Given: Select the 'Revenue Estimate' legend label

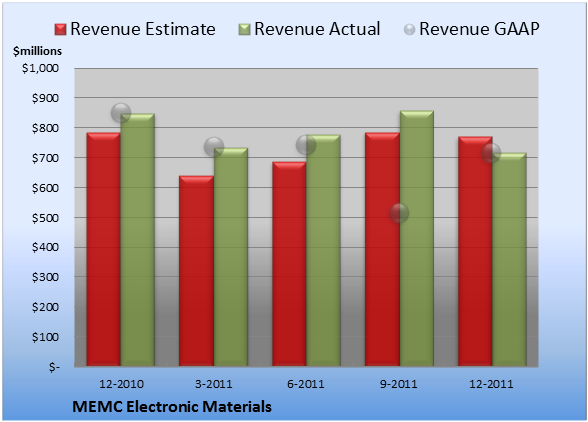Looking at the screenshot, I should pyautogui.click(x=143, y=29).
